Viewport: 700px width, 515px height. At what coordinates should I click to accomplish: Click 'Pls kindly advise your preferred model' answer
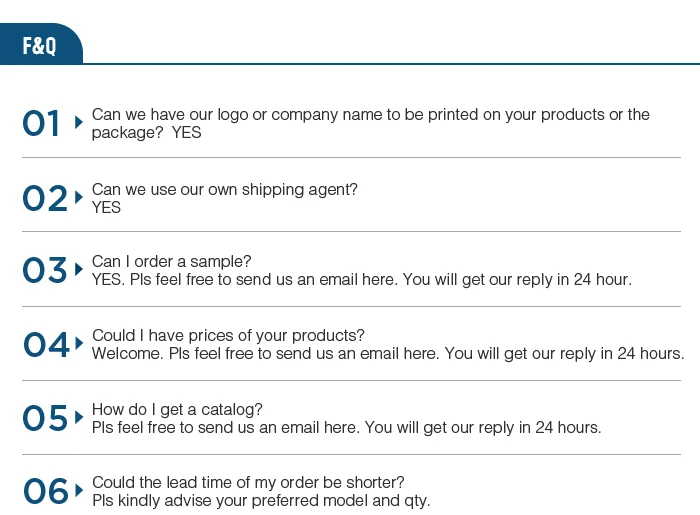[x=261, y=500]
